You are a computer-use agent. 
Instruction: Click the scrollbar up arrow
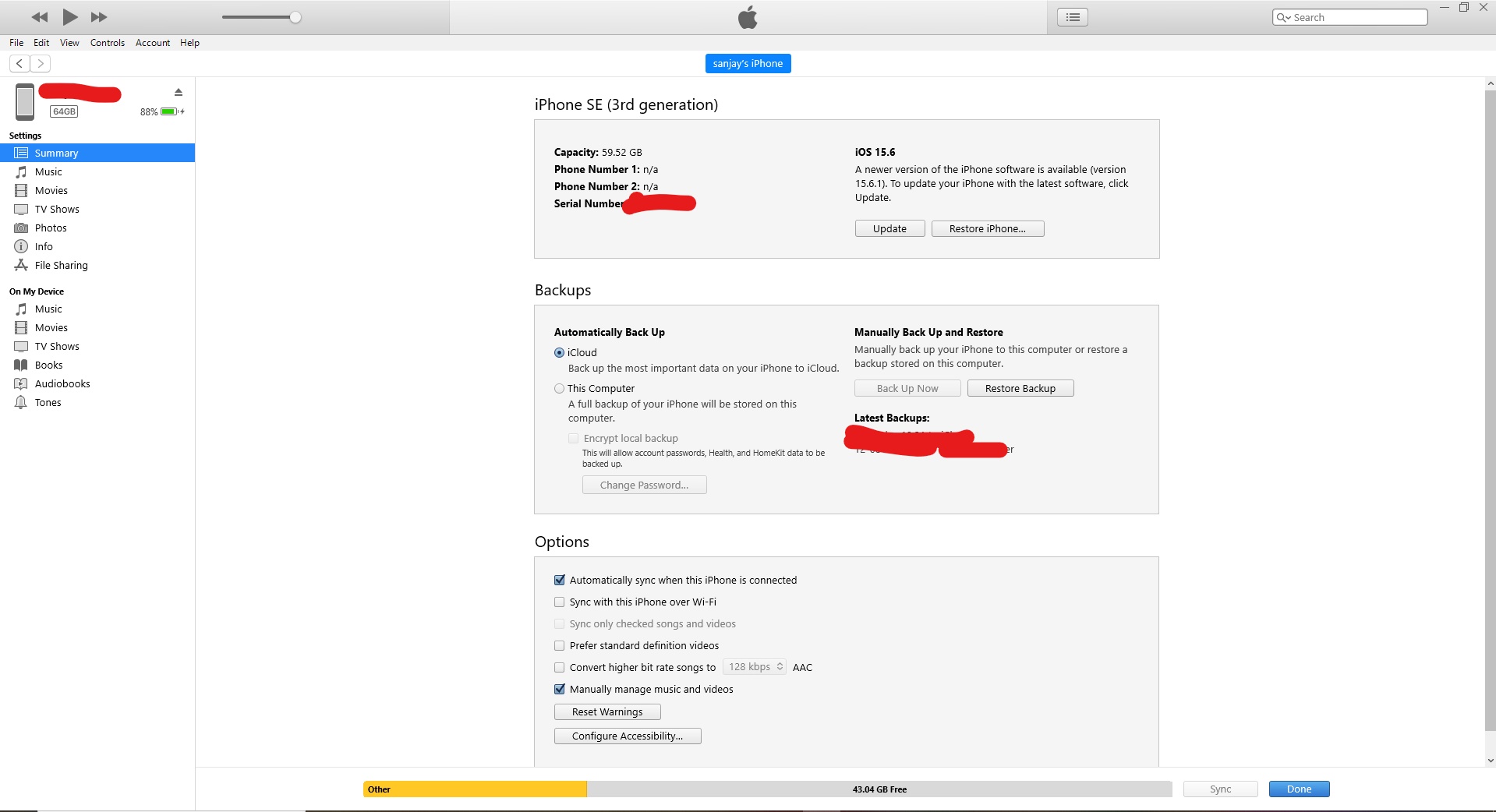[1490, 83]
